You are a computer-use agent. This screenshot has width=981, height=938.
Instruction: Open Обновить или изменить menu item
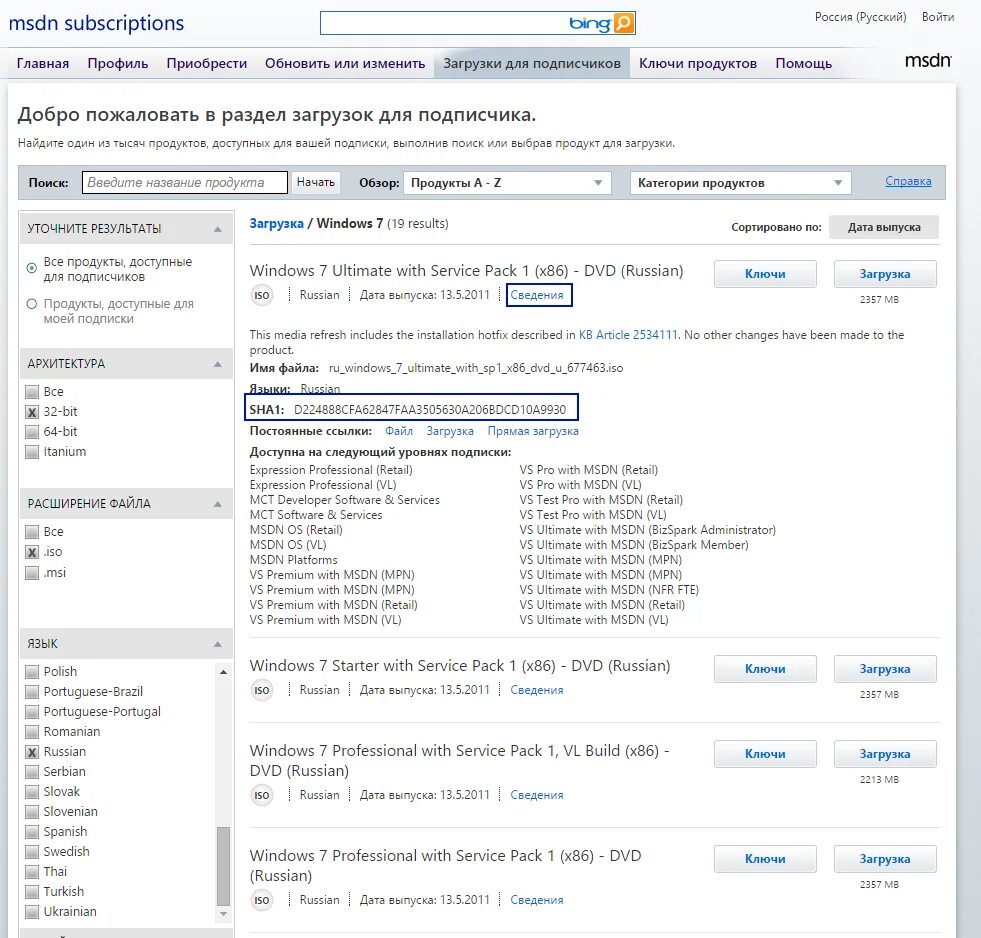click(345, 63)
